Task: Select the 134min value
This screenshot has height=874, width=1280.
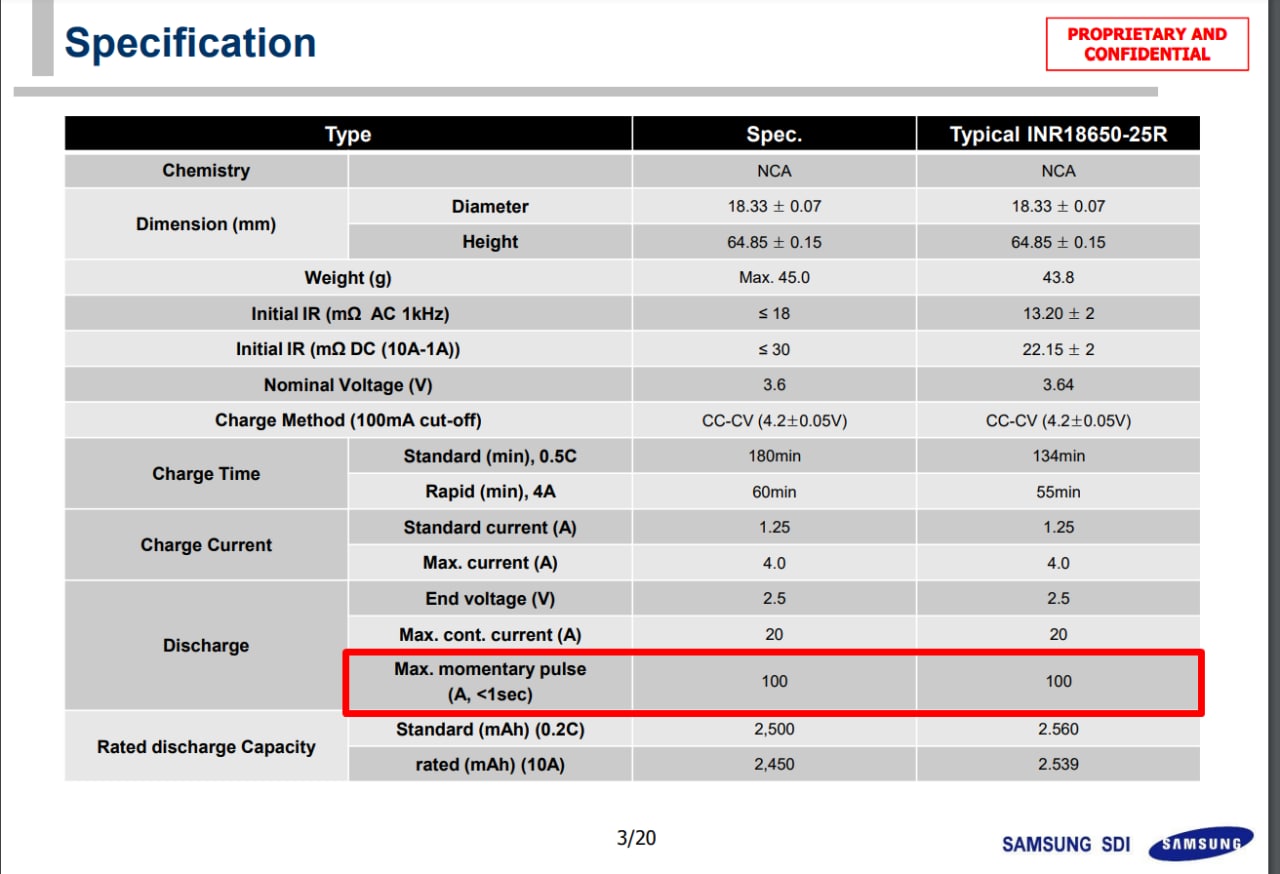Action: coord(1058,456)
